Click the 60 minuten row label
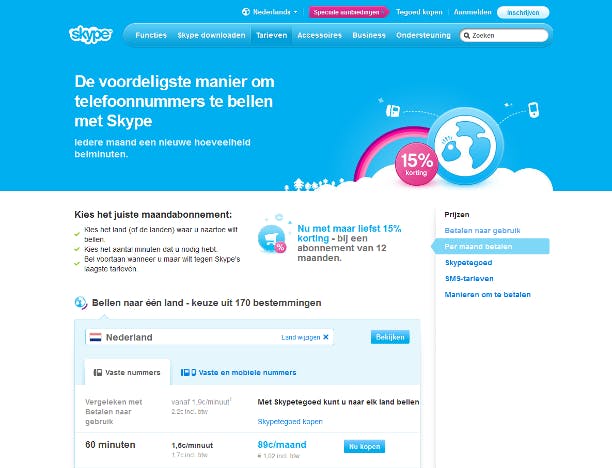 [x=110, y=445]
